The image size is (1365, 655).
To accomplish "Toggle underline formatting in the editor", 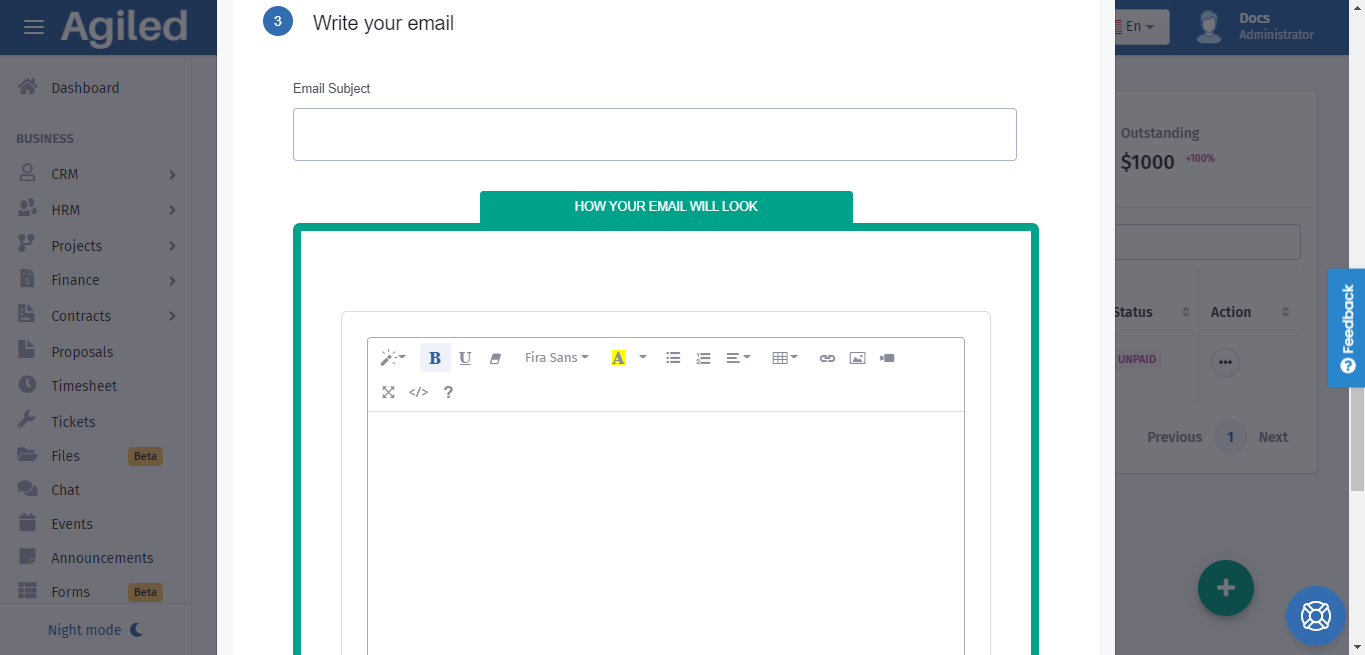I will point(465,358).
